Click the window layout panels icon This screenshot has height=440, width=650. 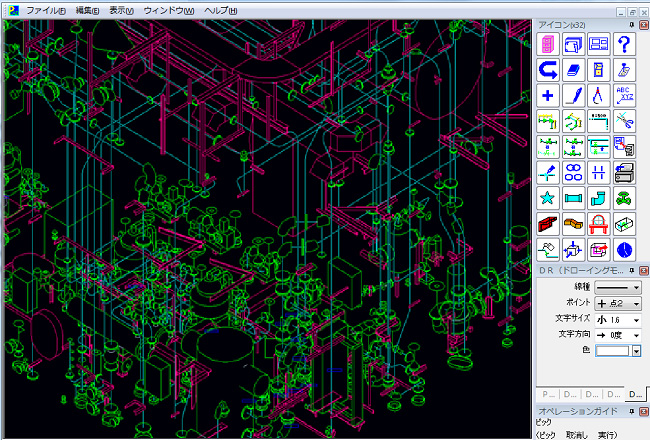pyautogui.click(x=599, y=44)
